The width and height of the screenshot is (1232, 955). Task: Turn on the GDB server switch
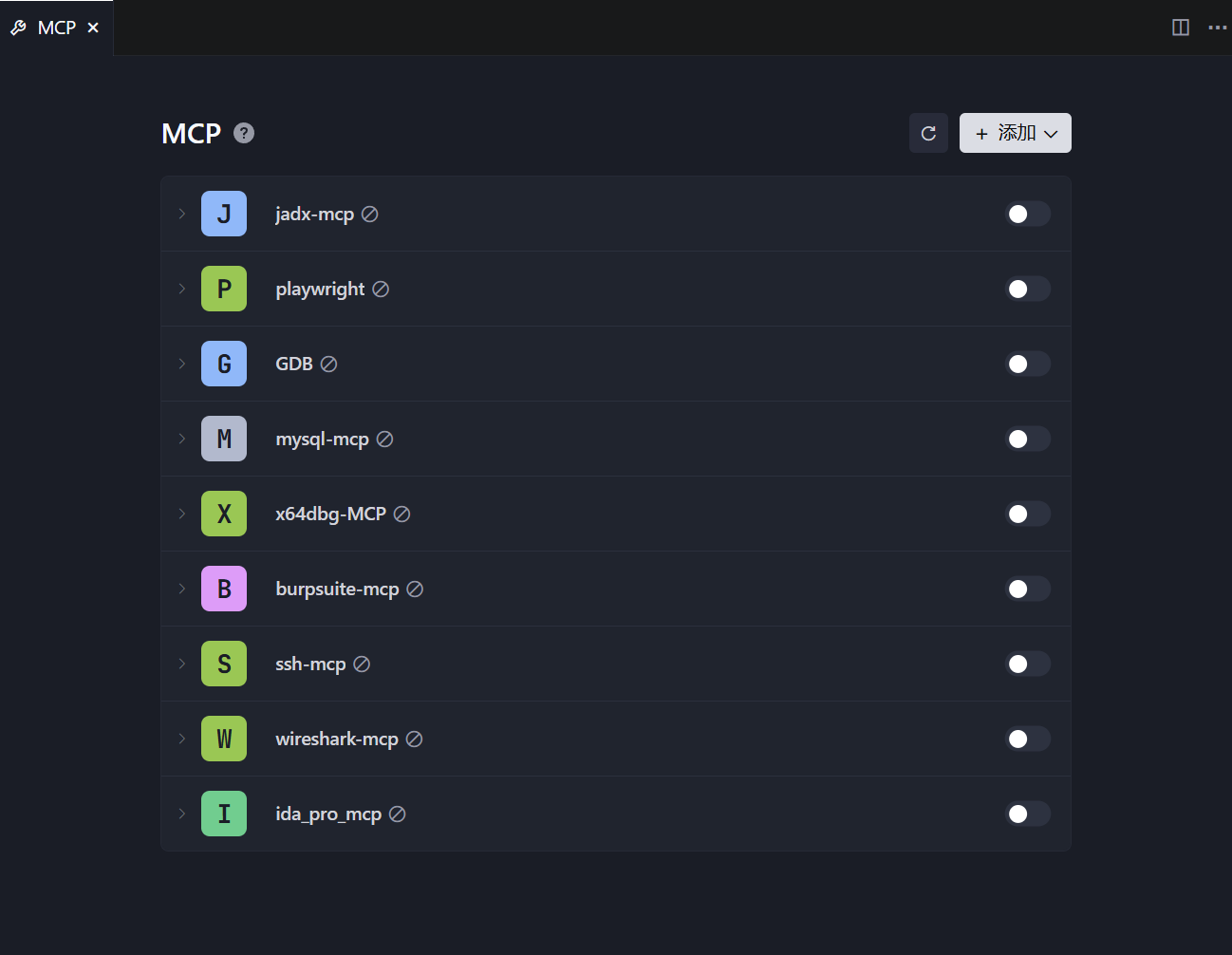click(x=1028, y=364)
